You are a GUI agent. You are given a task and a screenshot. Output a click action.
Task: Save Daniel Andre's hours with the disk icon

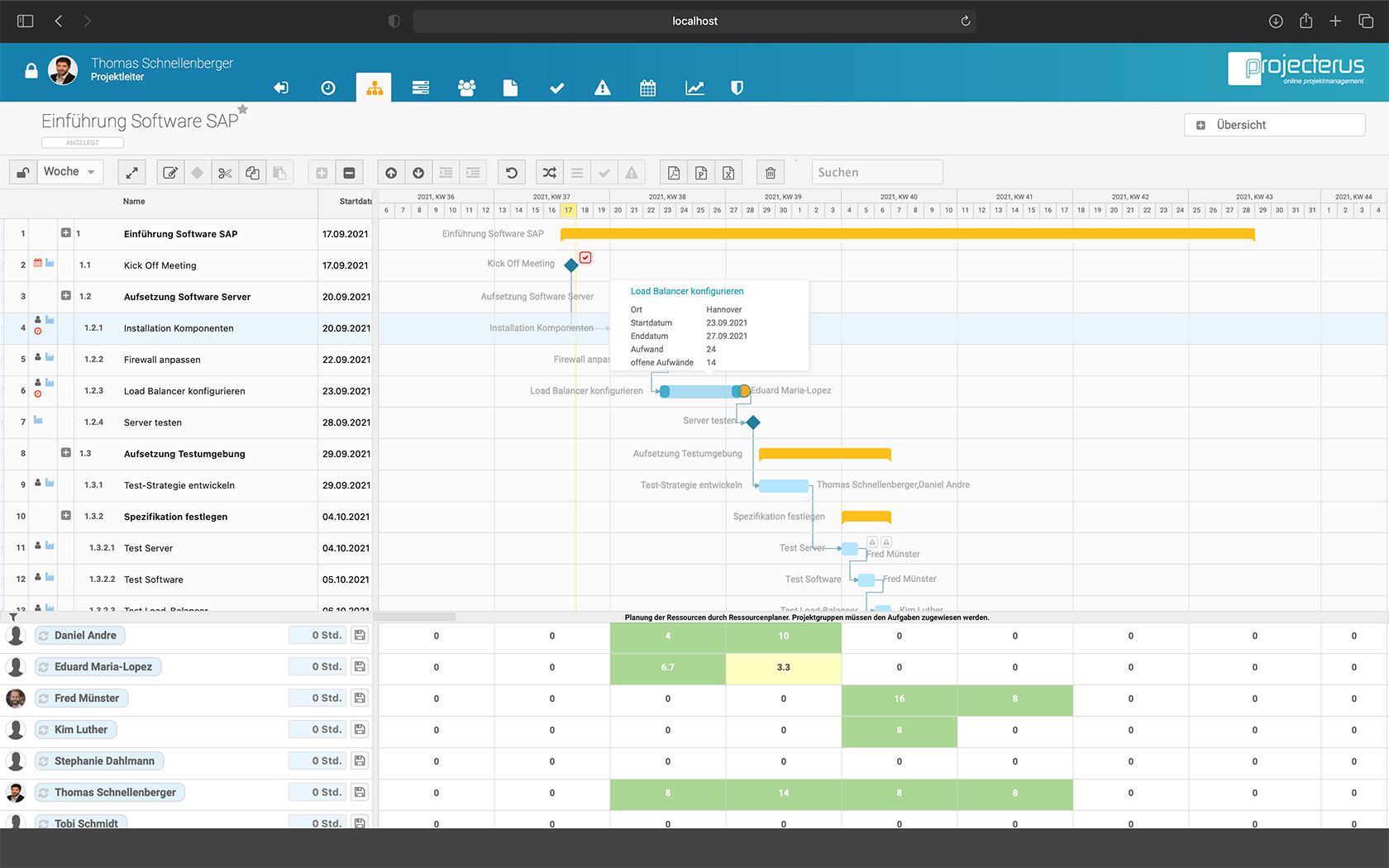(359, 635)
